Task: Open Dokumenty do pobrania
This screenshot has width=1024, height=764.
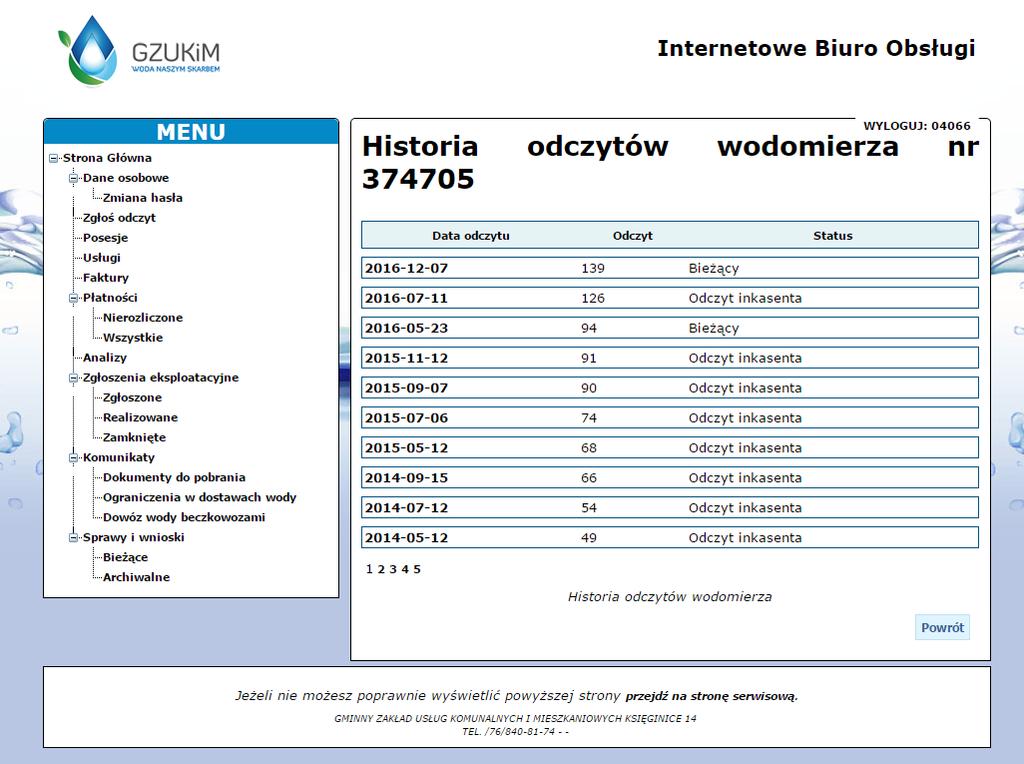Action: (x=174, y=477)
